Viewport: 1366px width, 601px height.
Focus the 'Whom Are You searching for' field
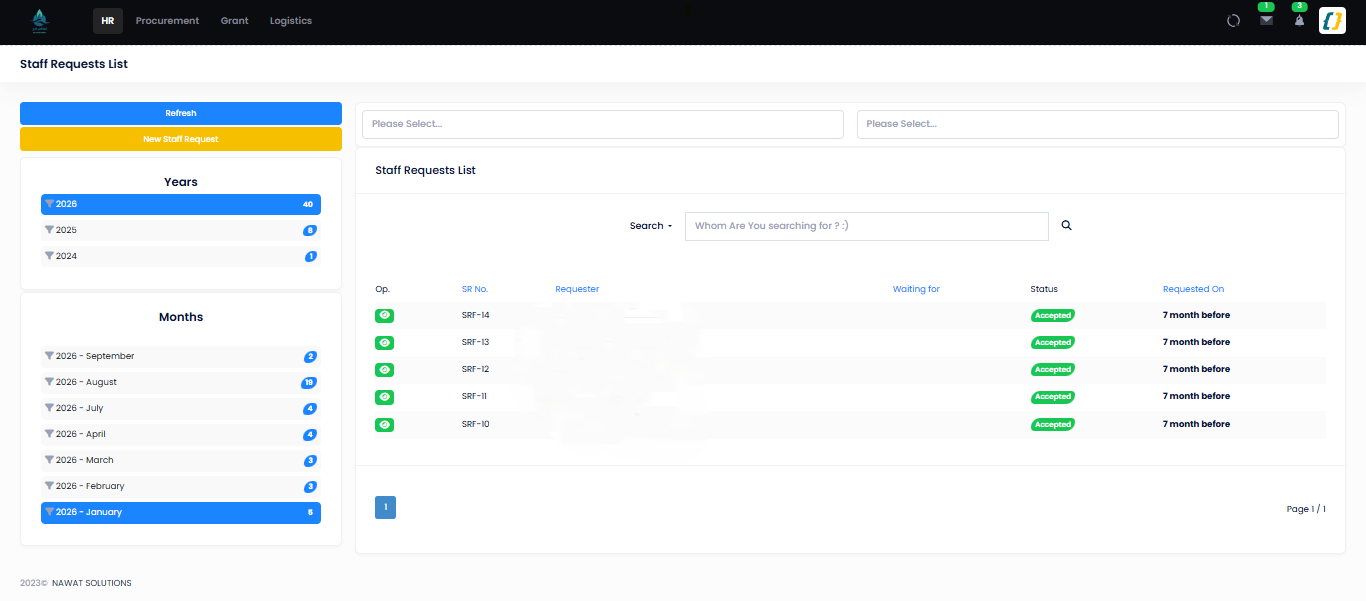[867, 226]
